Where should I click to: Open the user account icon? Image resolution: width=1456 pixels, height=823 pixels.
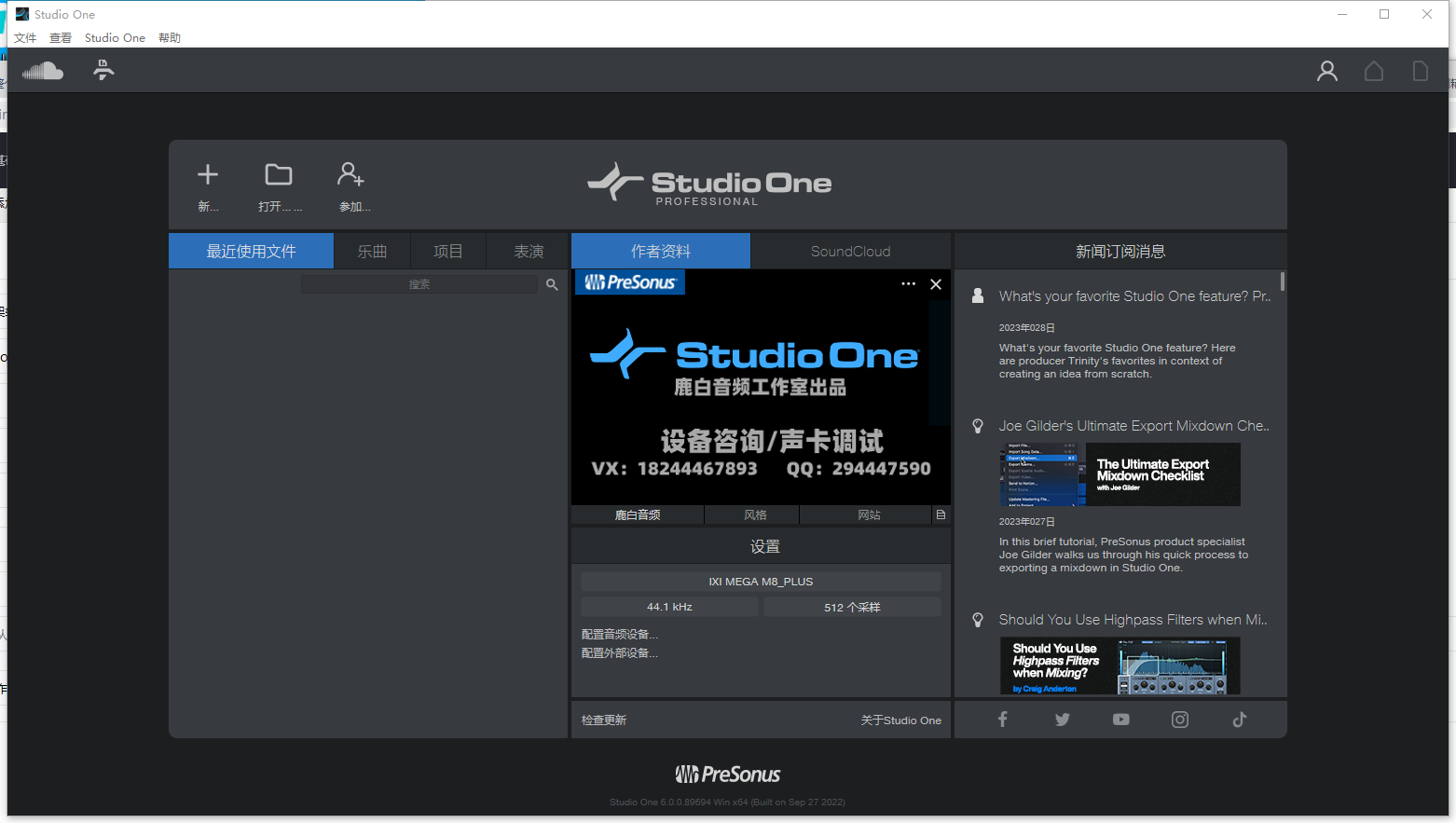tap(1327, 71)
